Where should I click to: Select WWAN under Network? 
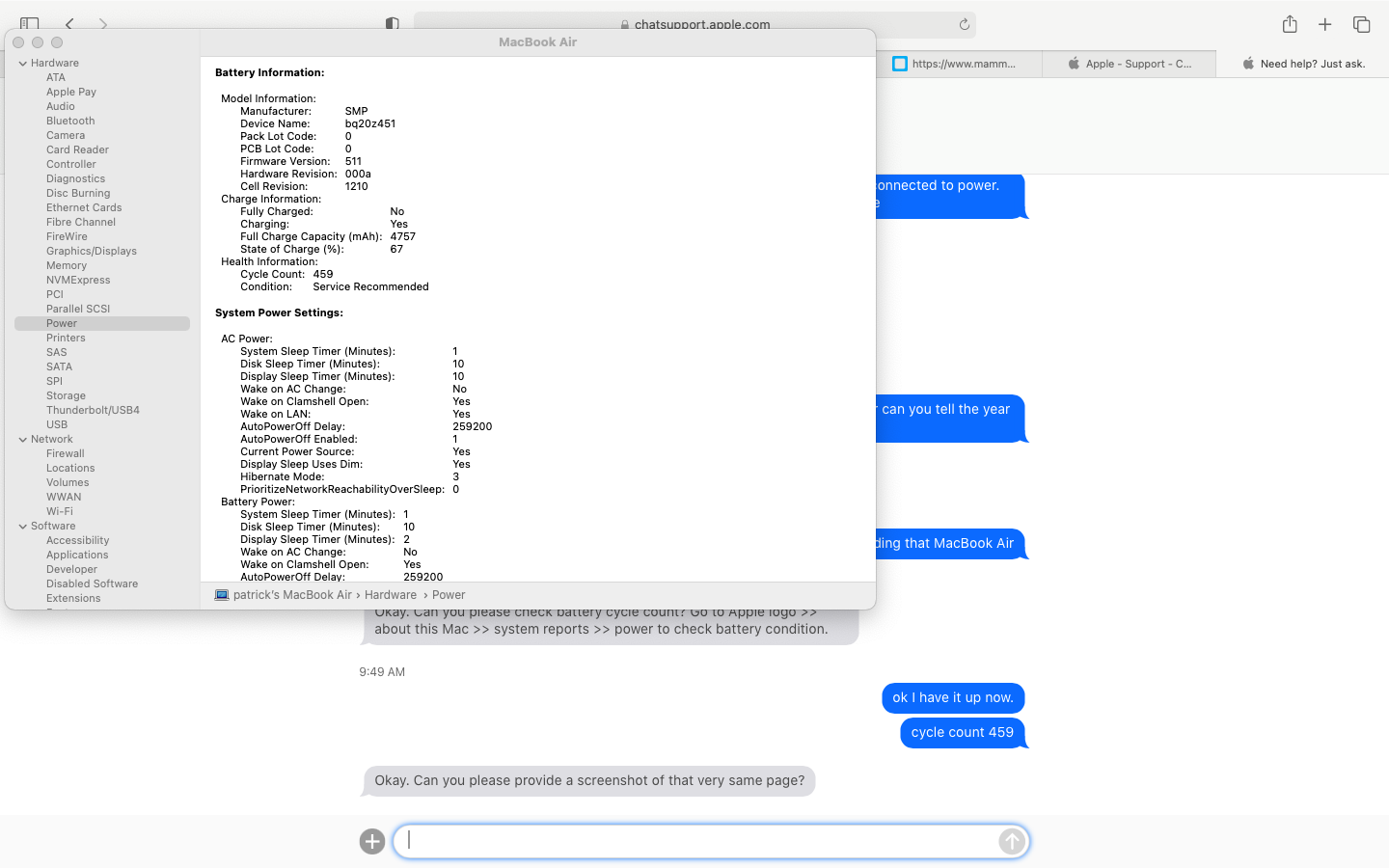[64, 498]
